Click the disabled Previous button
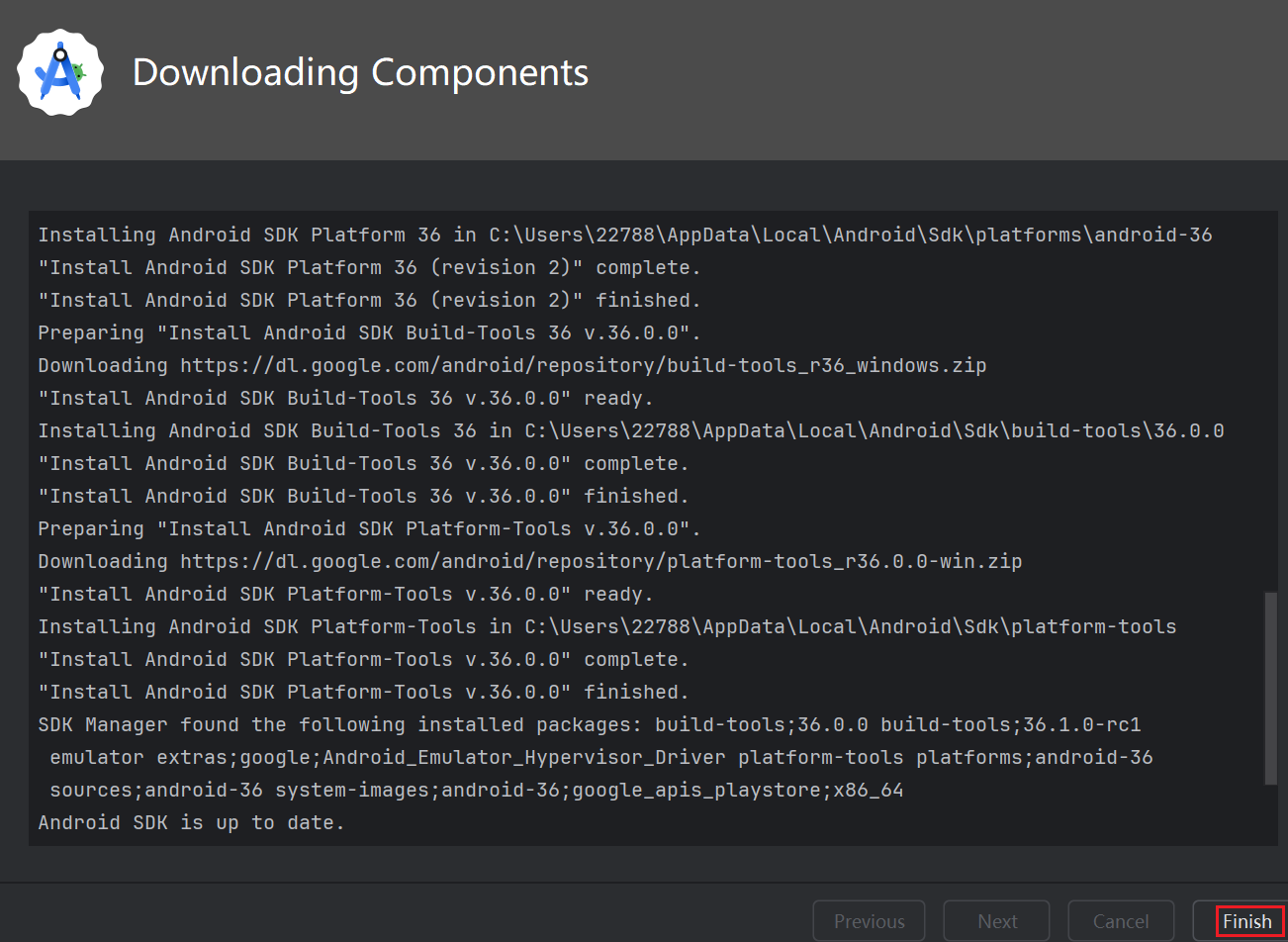The height and width of the screenshot is (942, 1288). click(869, 920)
